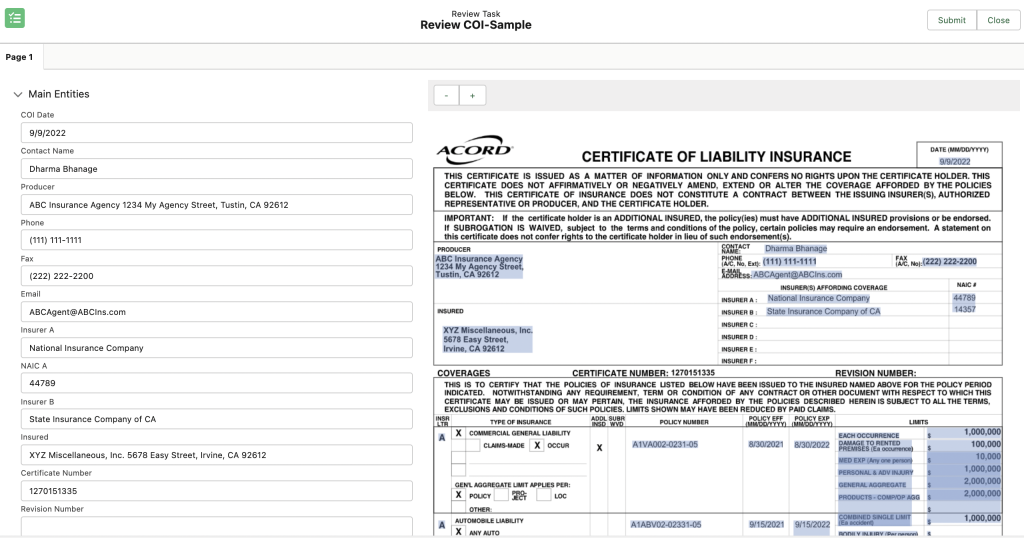Image resolution: width=1024 pixels, height=538 pixels.
Task: Toggle the Loc aggregate limit checkbox
Action: (x=543, y=496)
